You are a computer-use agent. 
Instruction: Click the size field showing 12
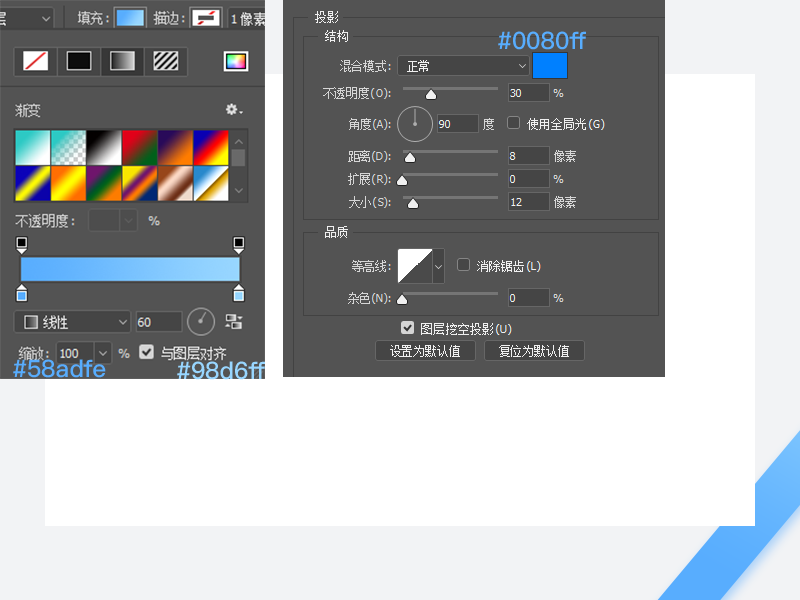[x=529, y=202]
